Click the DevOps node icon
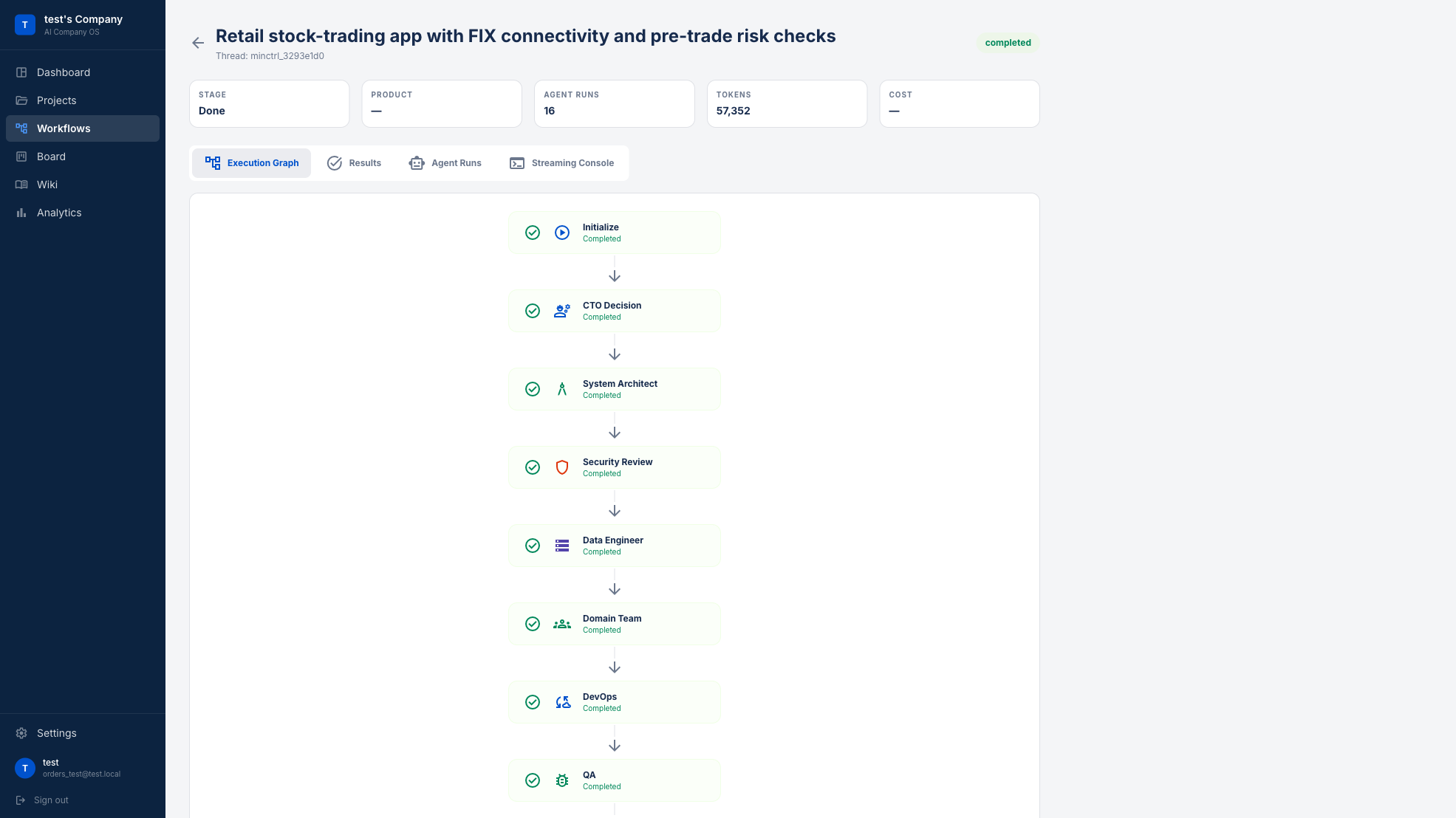This screenshot has width=1456, height=818. tap(563, 702)
